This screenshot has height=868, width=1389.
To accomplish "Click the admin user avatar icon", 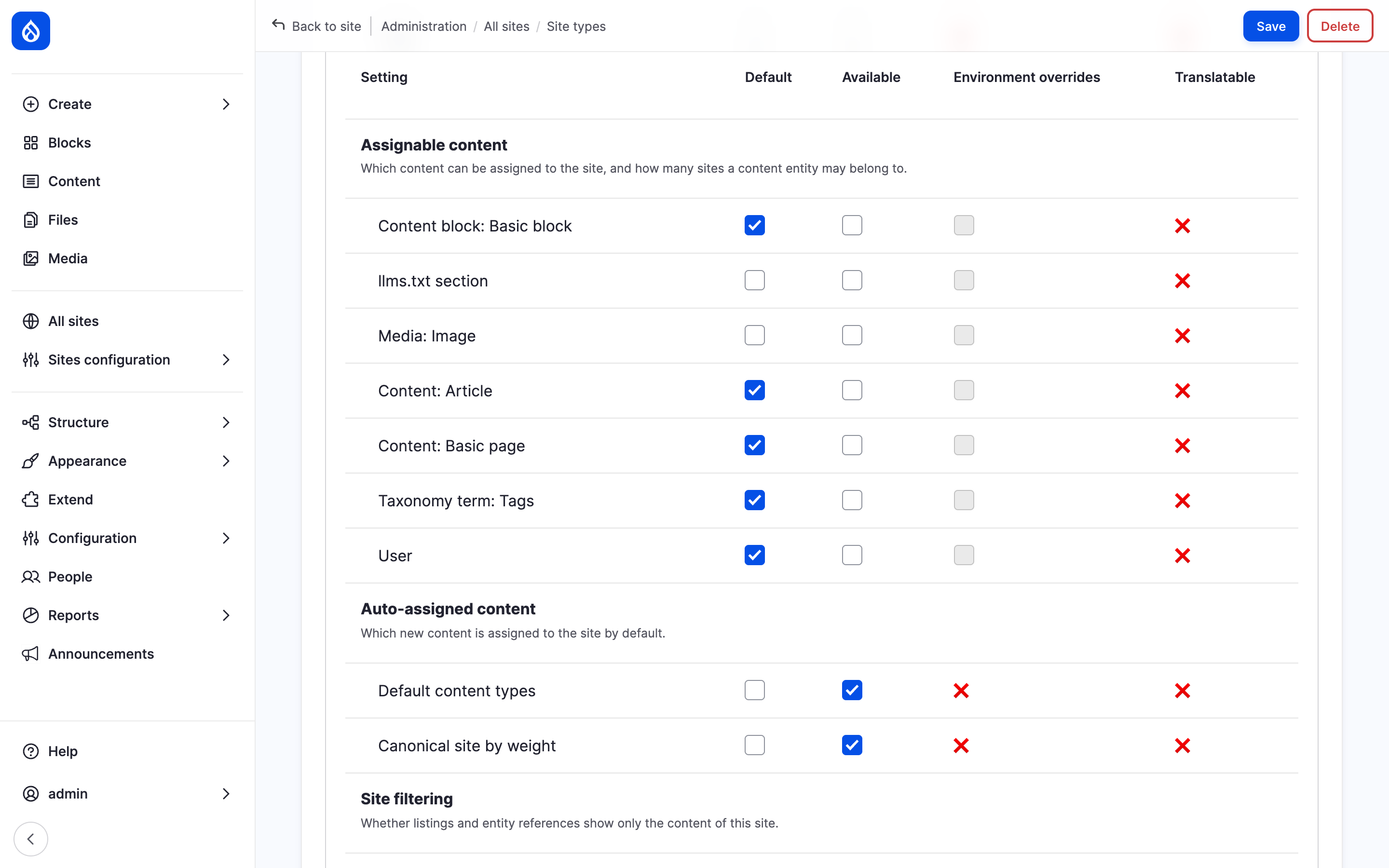I will pos(31,793).
